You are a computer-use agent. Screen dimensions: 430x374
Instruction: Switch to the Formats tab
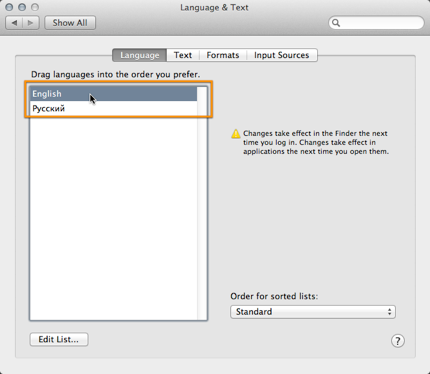point(223,55)
